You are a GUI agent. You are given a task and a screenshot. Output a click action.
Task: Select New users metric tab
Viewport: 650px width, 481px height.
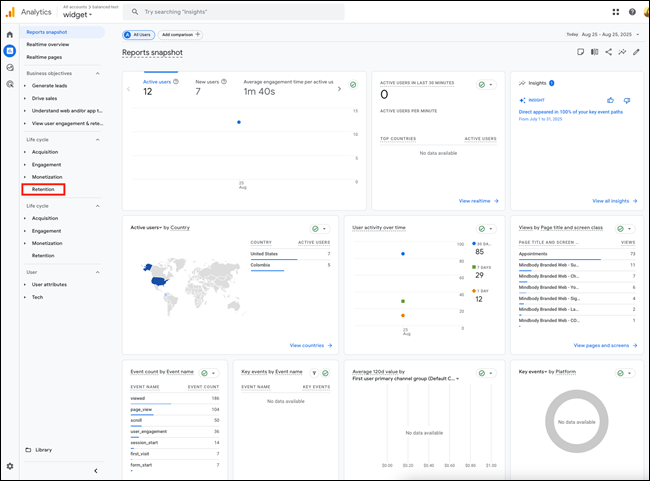coord(211,87)
